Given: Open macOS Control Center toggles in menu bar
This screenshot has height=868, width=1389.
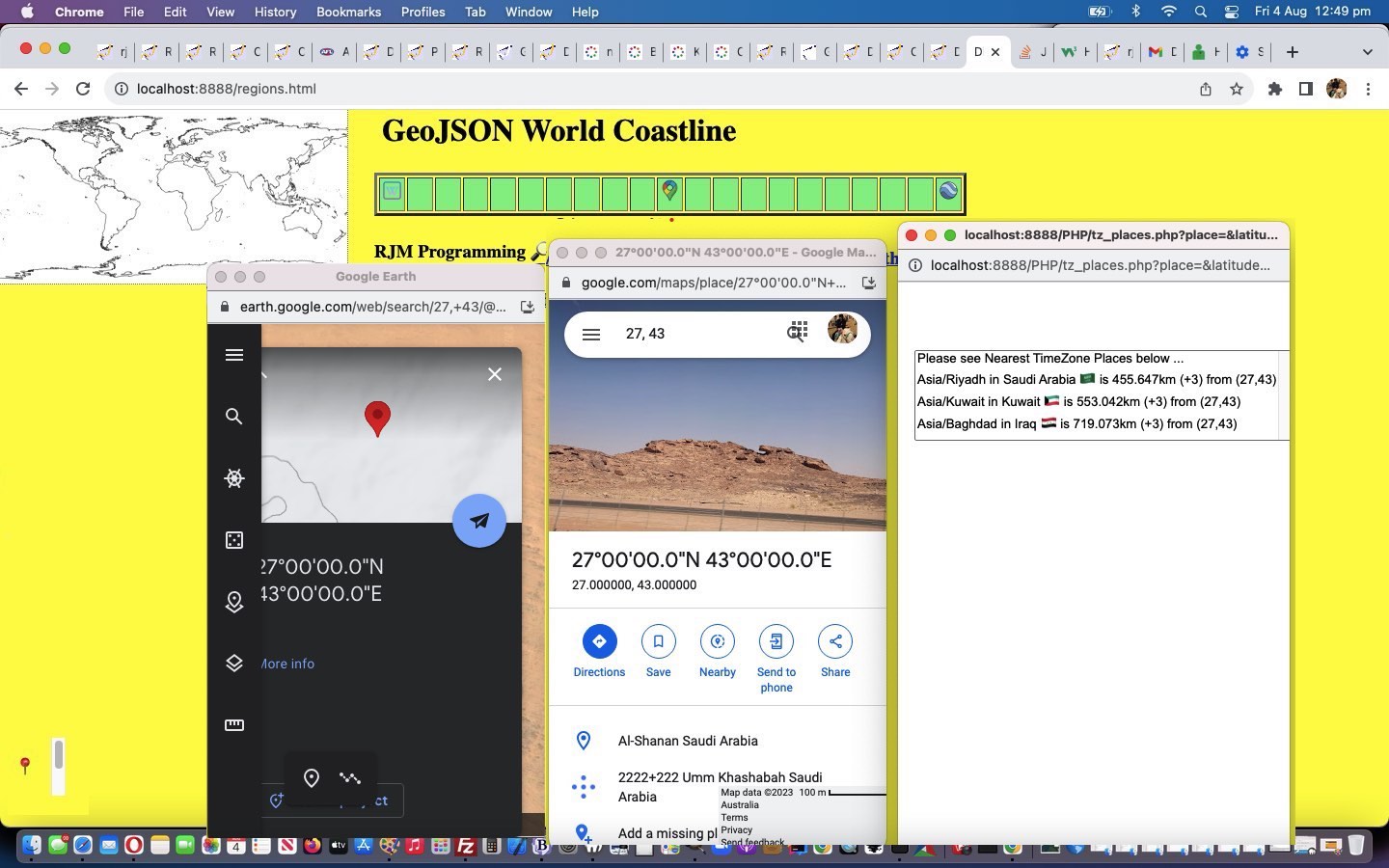Looking at the screenshot, I should point(1232,12).
